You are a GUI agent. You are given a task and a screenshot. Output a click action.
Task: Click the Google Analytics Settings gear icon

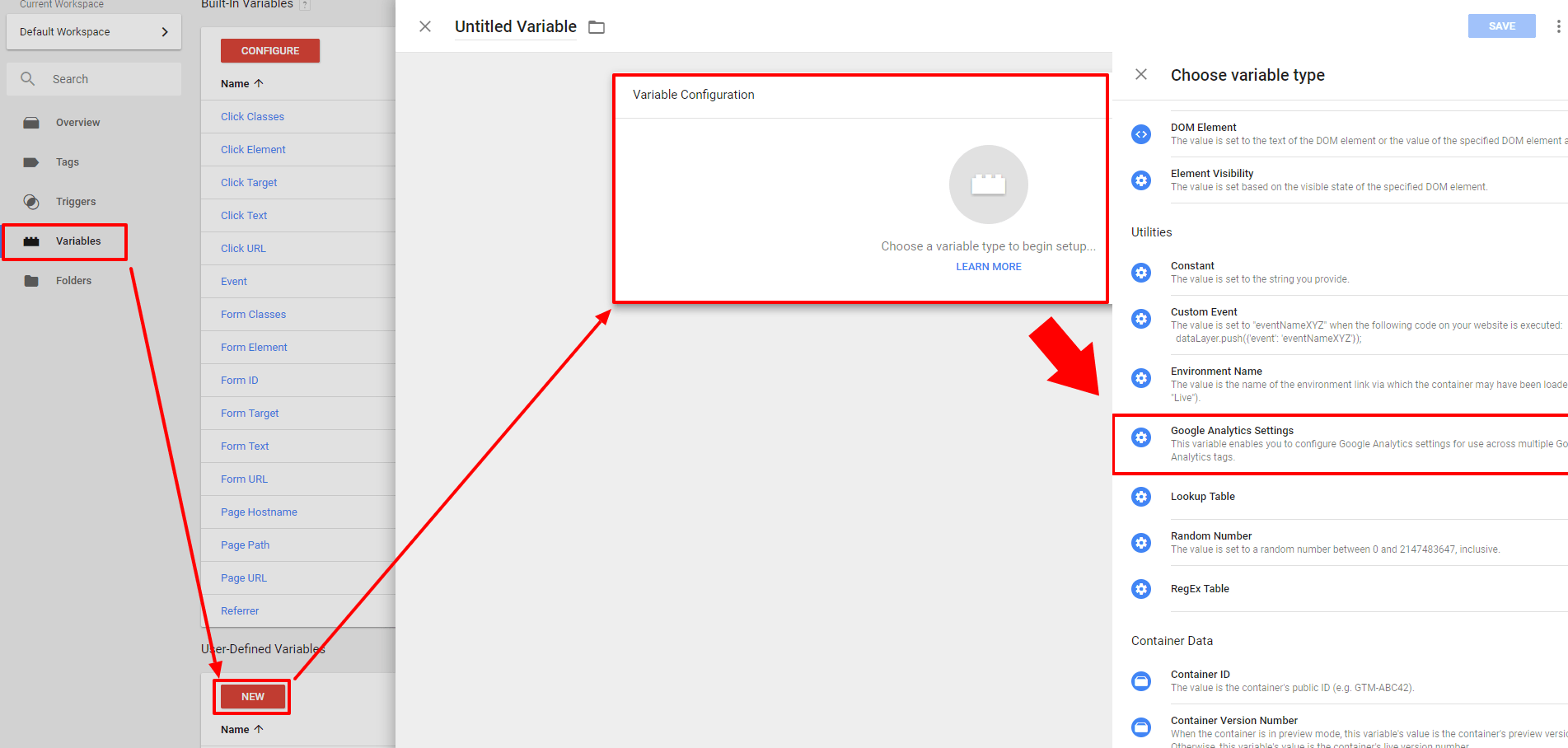pyautogui.click(x=1141, y=437)
